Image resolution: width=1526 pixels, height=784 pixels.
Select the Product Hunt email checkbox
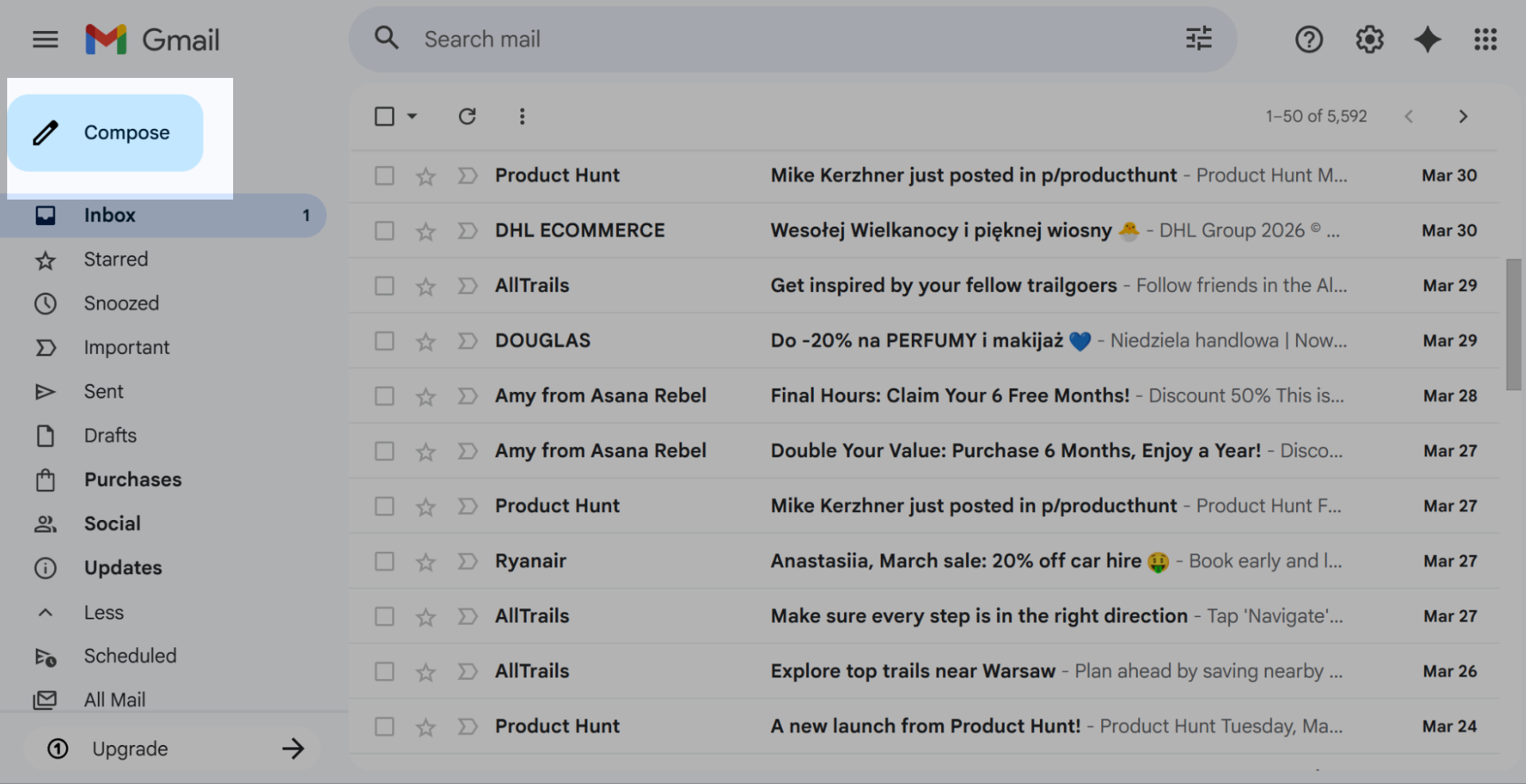tap(384, 175)
